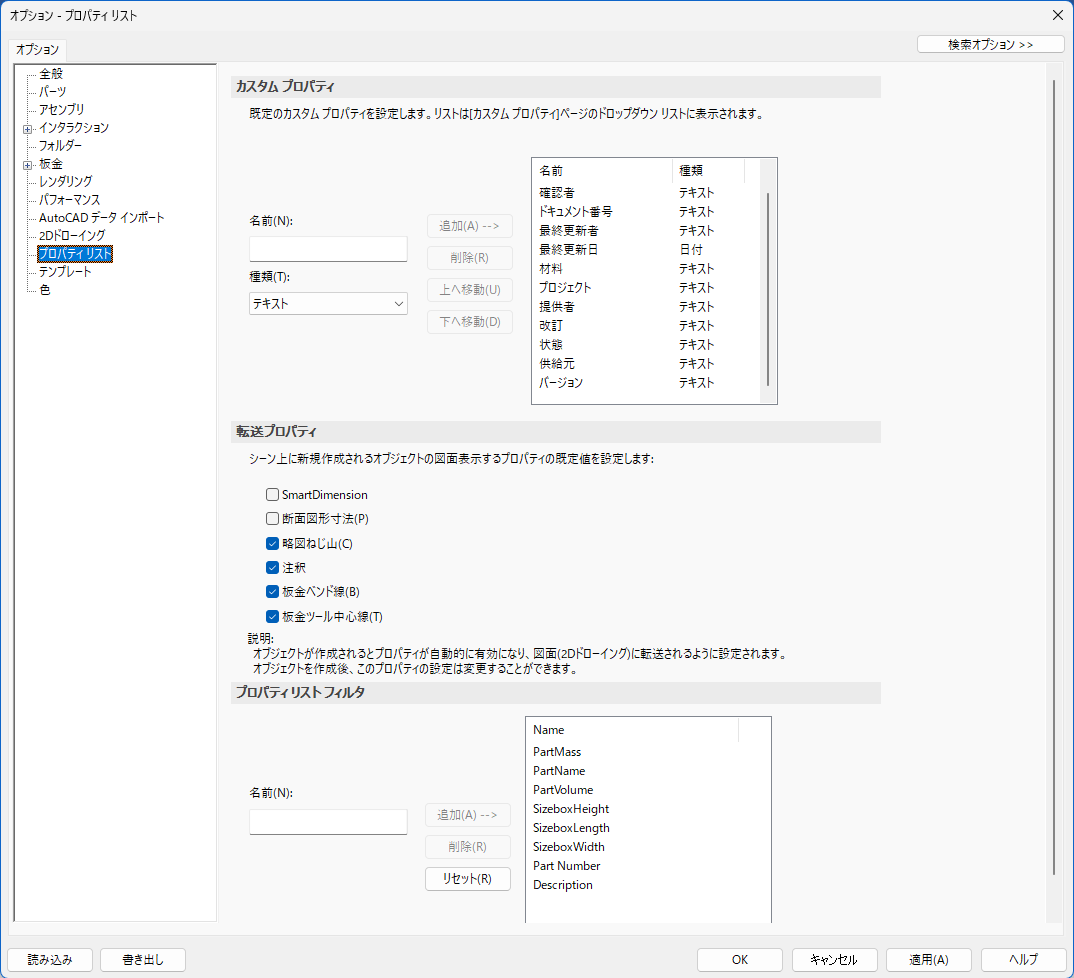Click the 適用(A) button
This screenshot has height=978, width=1074.
coord(928,960)
